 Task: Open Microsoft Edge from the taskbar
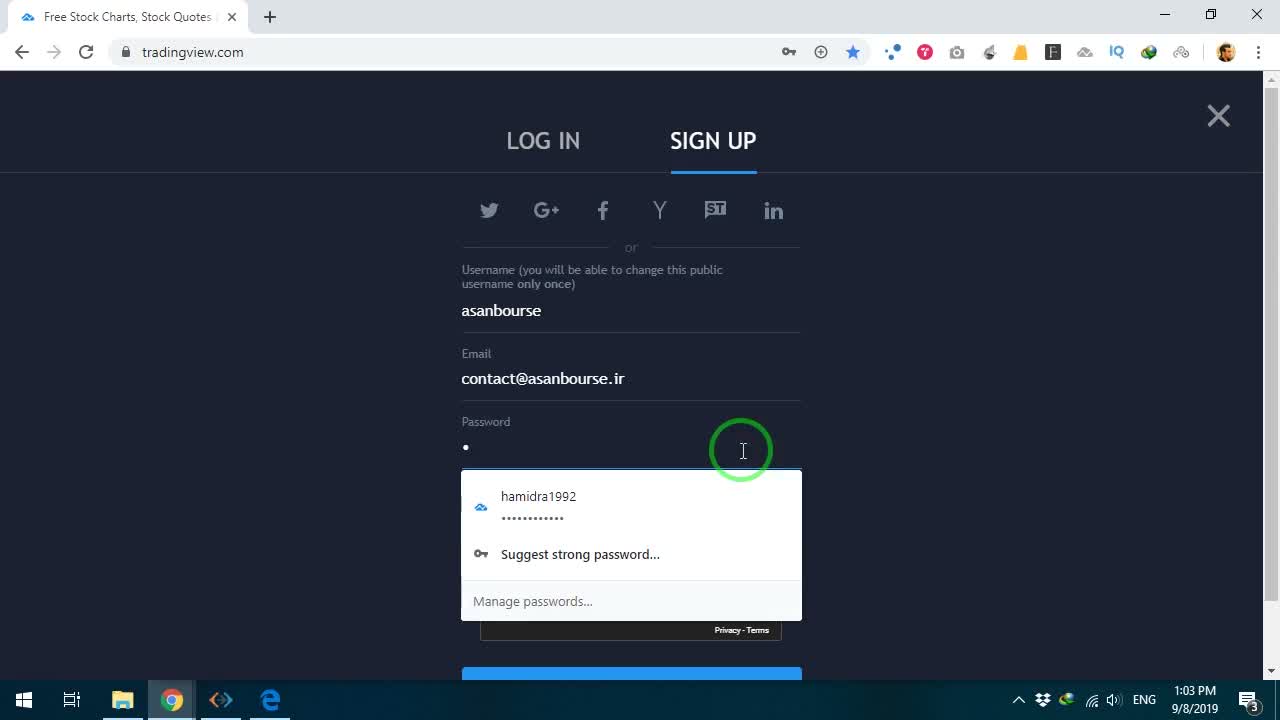(x=270, y=700)
